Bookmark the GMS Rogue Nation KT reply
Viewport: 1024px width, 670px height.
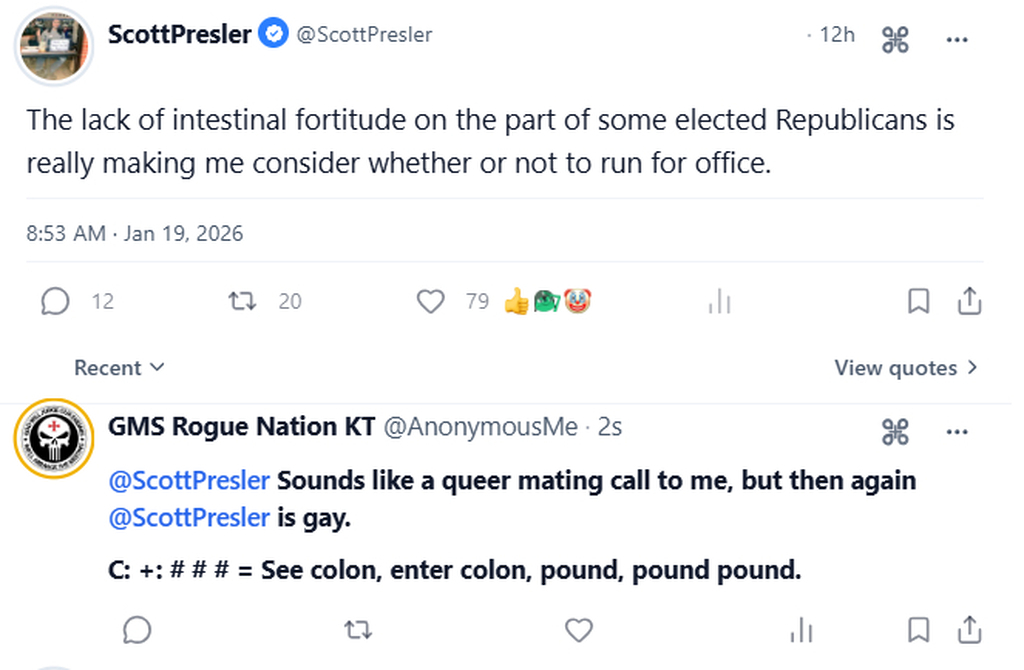coord(918,629)
